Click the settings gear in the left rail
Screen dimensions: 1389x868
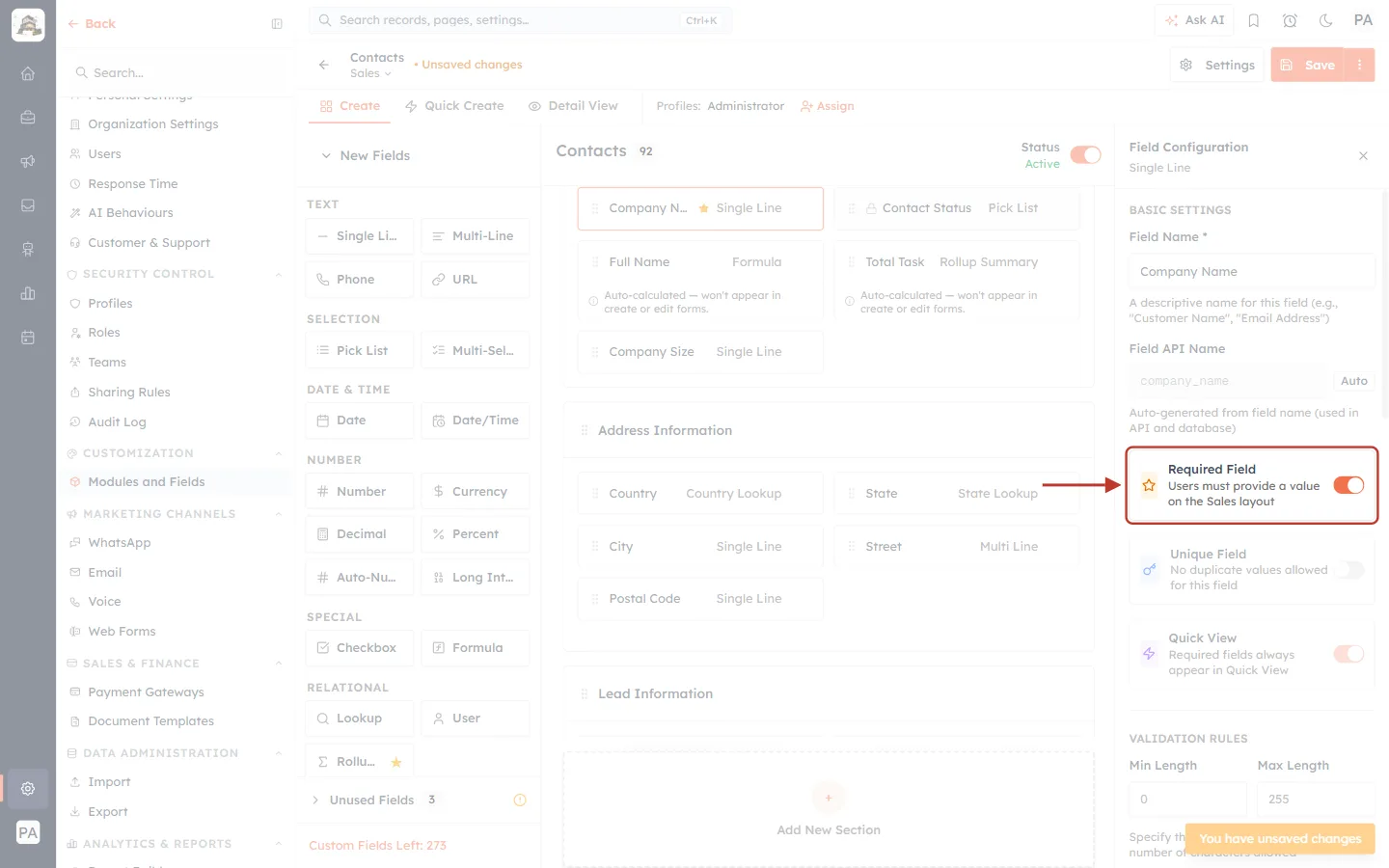28,789
